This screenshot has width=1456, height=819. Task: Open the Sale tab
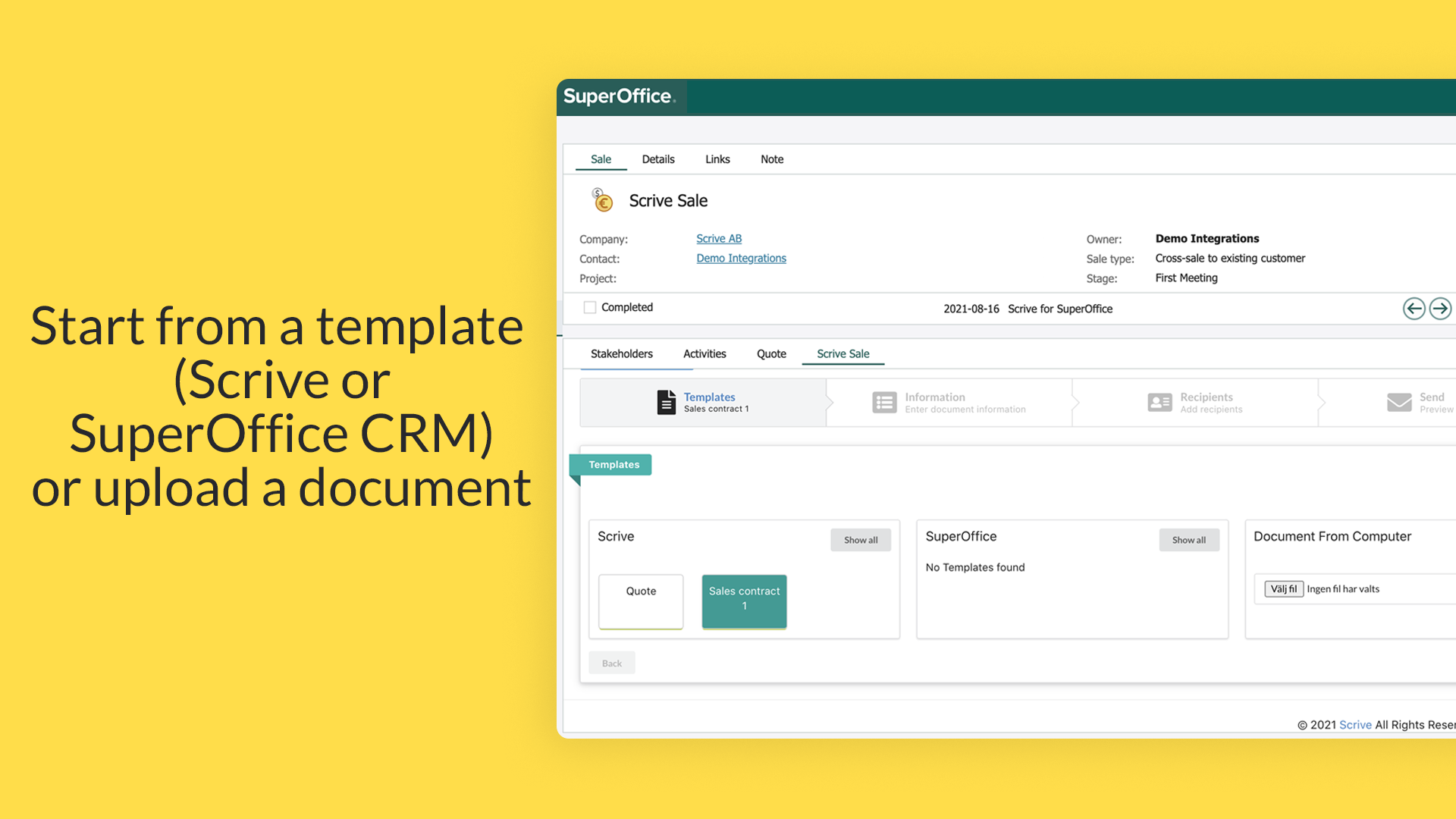(601, 159)
